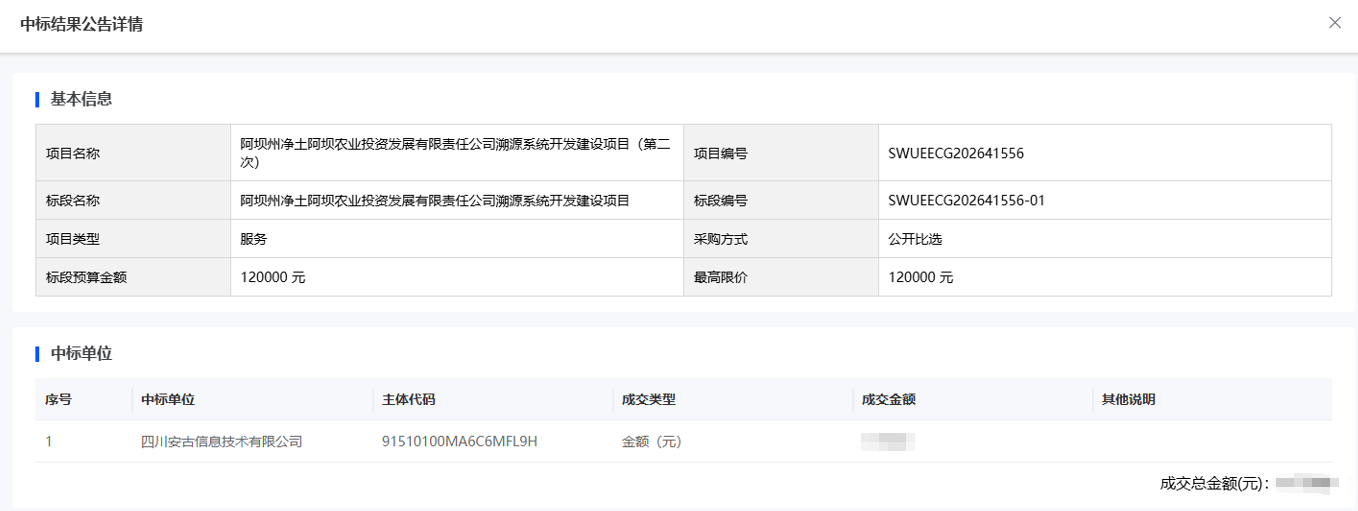
Task: Click the 项目类型 label cell
Action: click(133, 239)
